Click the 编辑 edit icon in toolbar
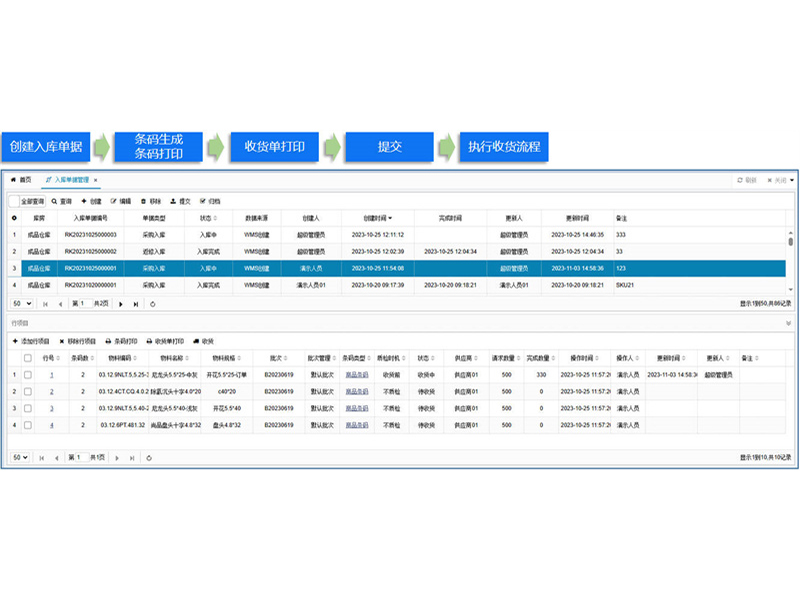The width and height of the screenshot is (800, 600). (x=114, y=201)
